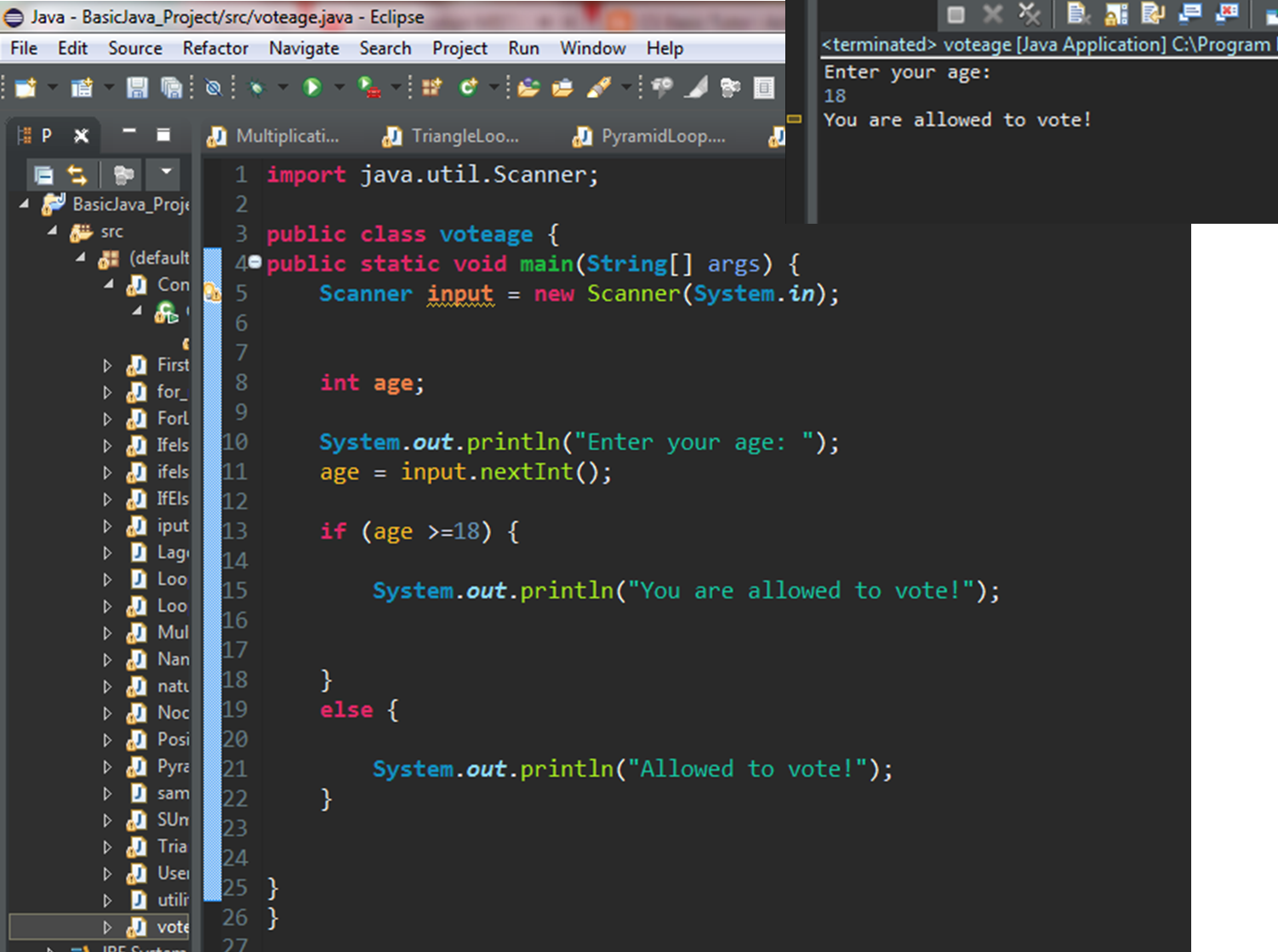This screenshot has width=1278, height=952.
Task: Click line number 13 in editor
Action: (x=236, y=531)
